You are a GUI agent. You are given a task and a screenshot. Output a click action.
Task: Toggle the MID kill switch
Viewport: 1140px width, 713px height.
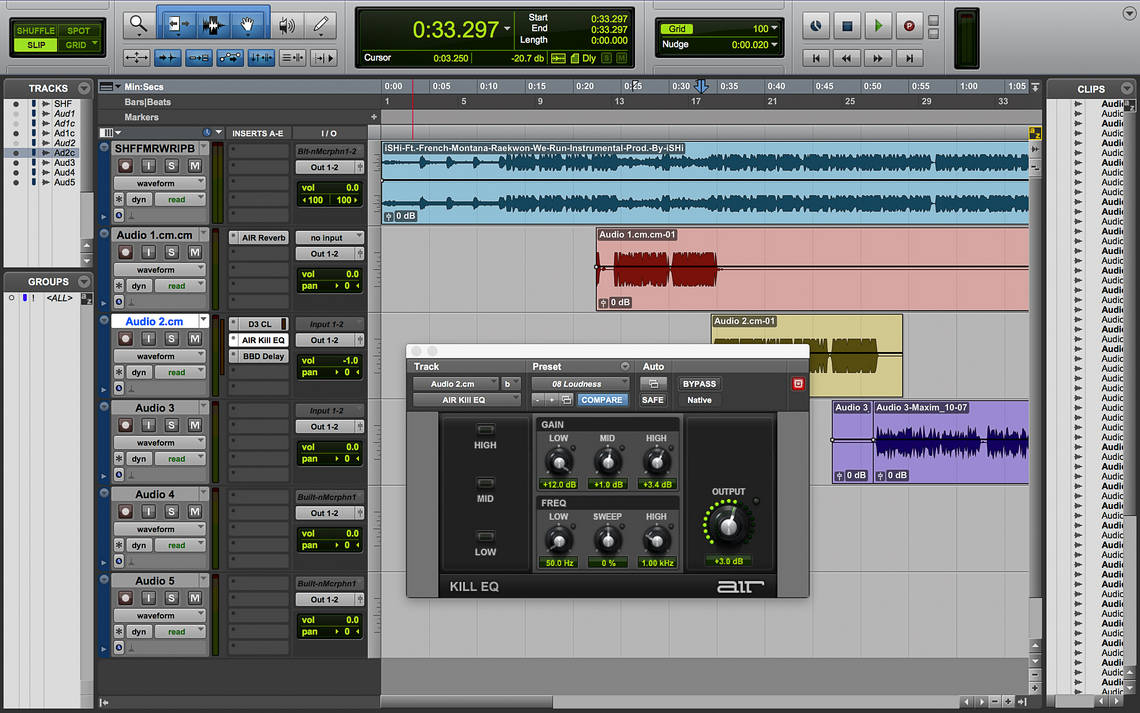(485, 483)
